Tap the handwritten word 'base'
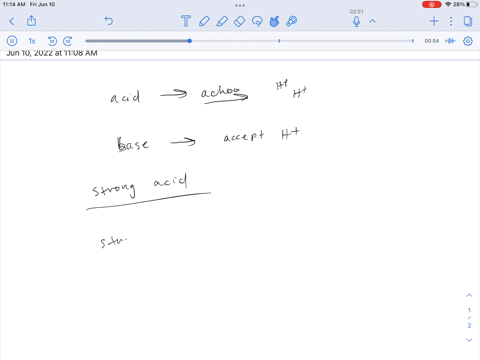This screenshot has width=480, height=360. 132,144
